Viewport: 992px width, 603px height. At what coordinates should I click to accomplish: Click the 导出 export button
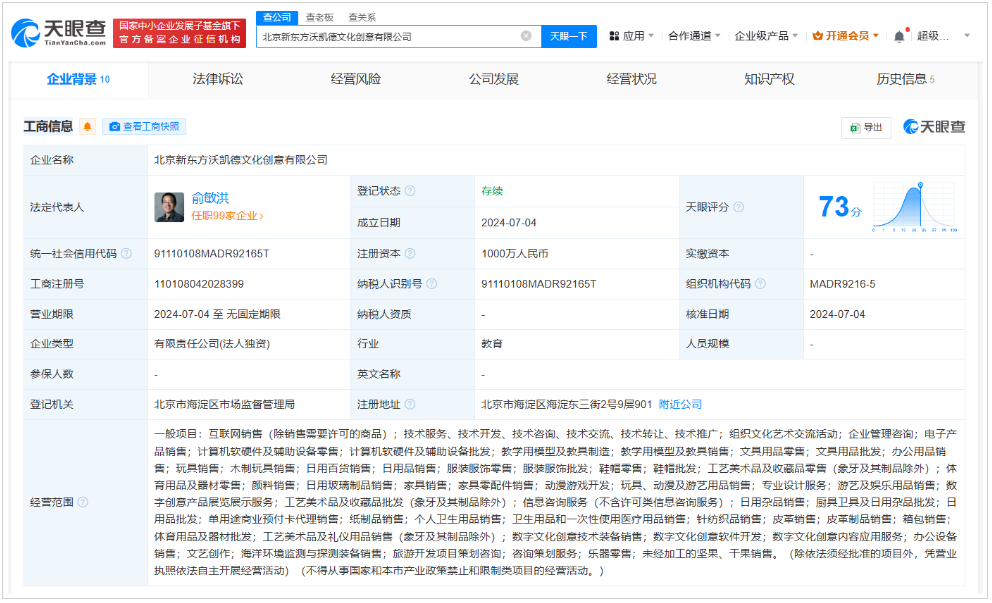point(866,127)
